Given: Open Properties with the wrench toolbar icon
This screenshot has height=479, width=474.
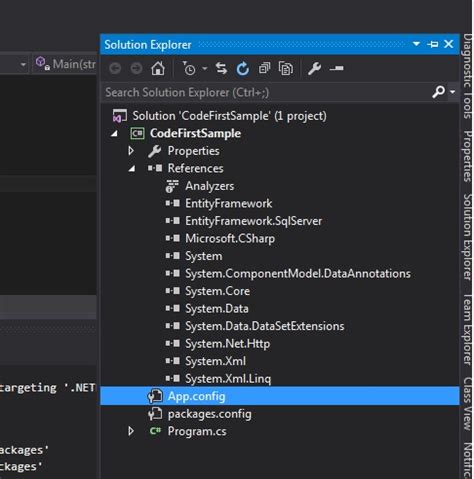Looking at the screenshot, I should (314, 69).
